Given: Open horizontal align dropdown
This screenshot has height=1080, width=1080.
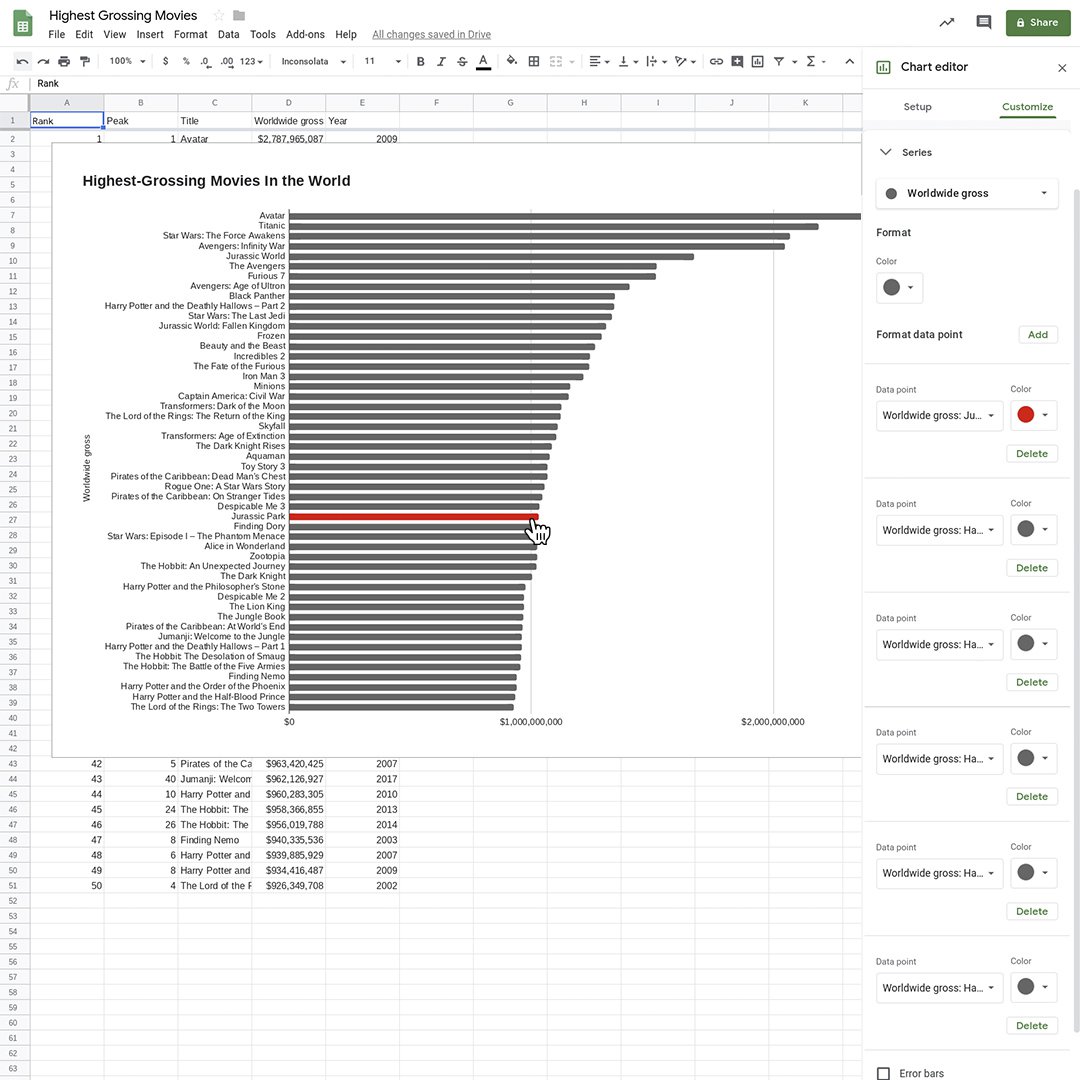Looking at the screenshot, I should point(599,61).
